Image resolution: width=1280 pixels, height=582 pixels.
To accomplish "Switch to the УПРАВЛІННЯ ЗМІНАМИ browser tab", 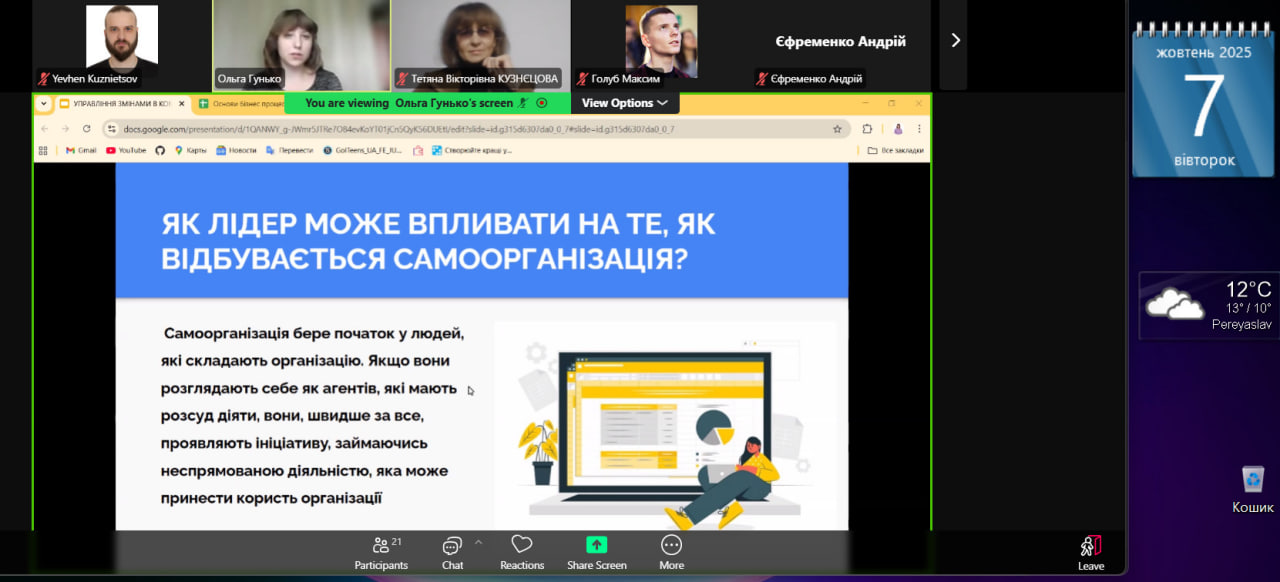I will [x=121, y=103].
